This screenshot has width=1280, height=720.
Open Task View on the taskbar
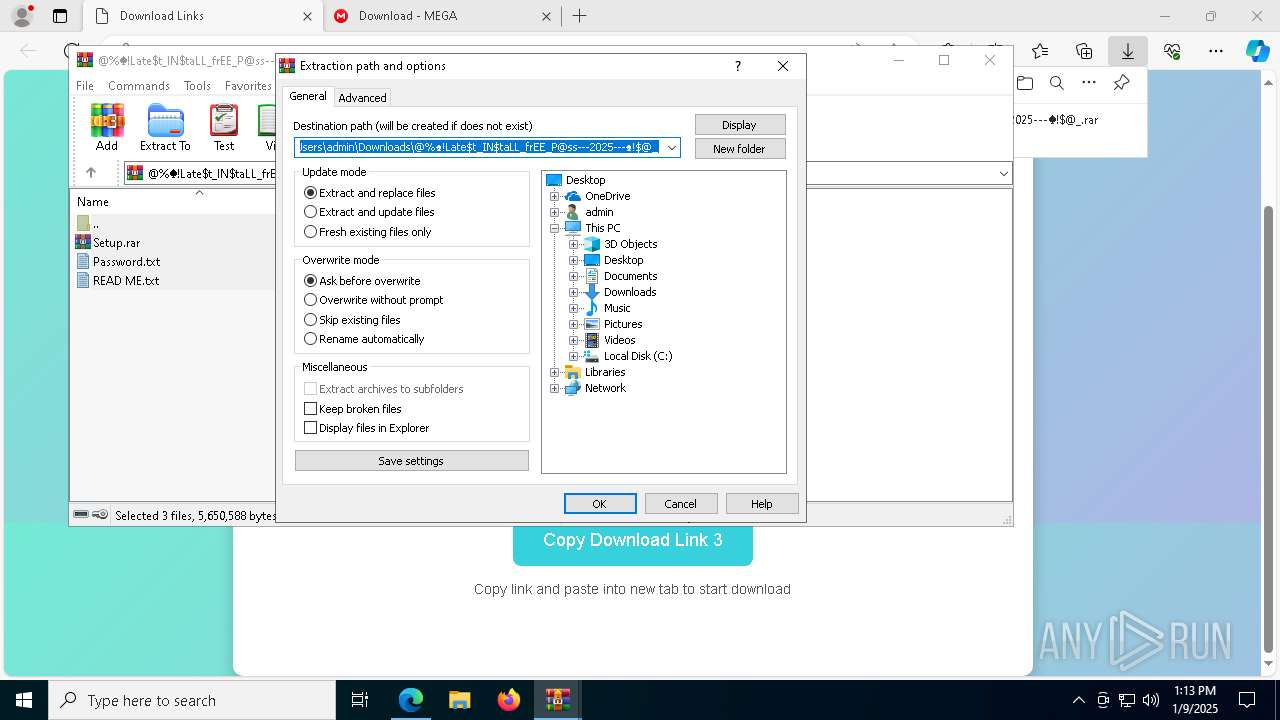(360, 700)
